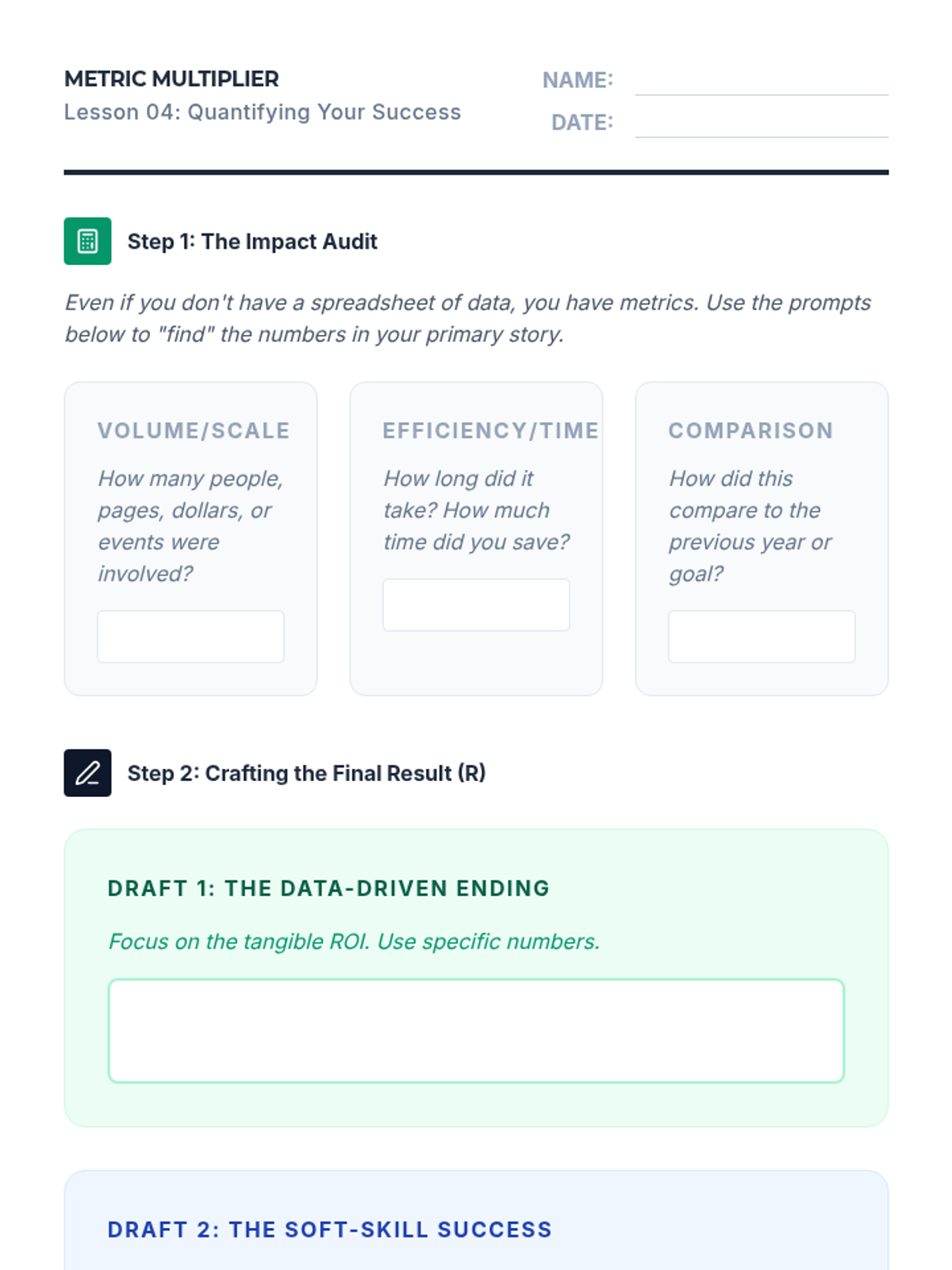This screenshot has height=1270, width=952.
Task: Click the Efficiency/Time answer box
Action: (476, 605)
